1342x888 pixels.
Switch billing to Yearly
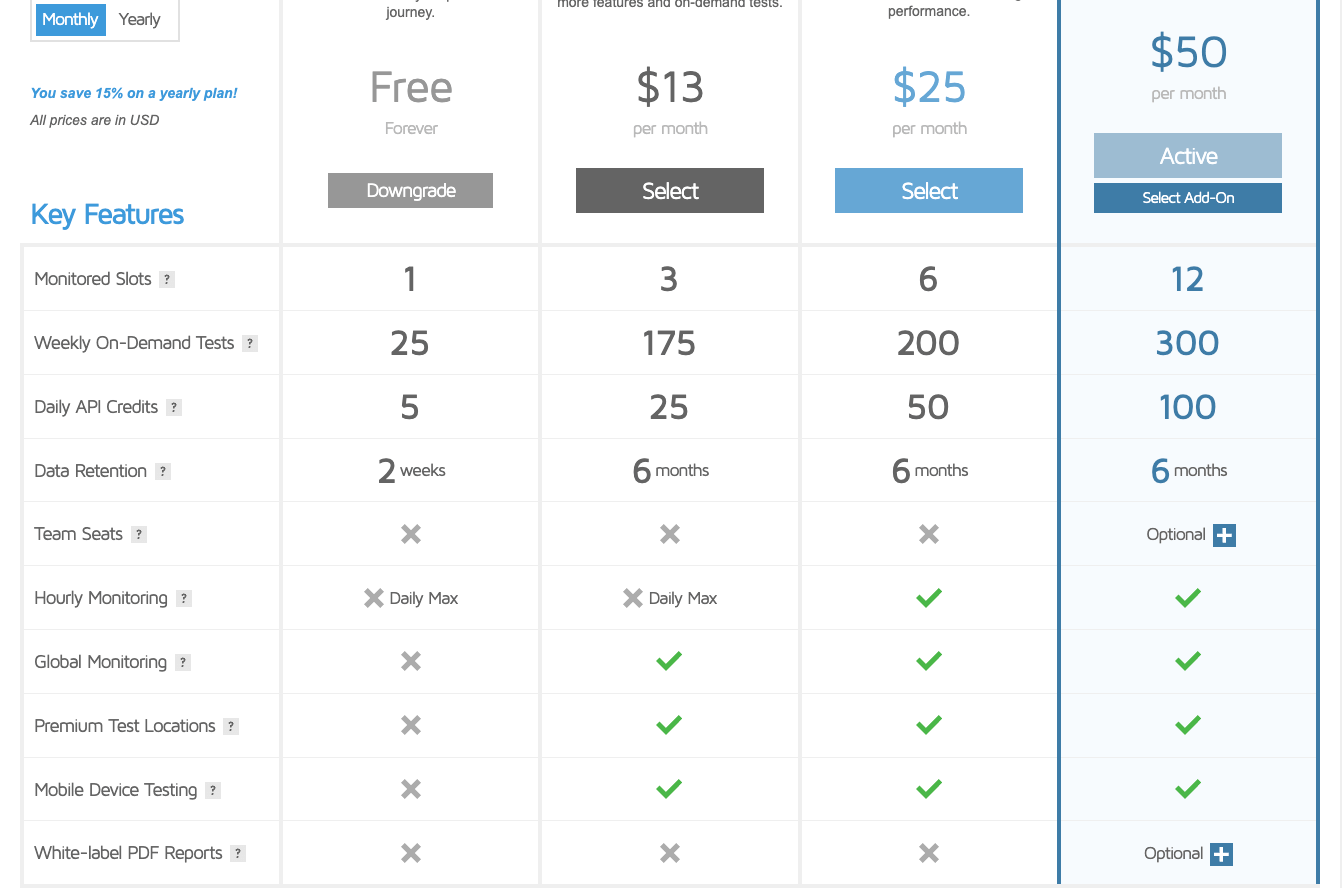click(140, 19)
